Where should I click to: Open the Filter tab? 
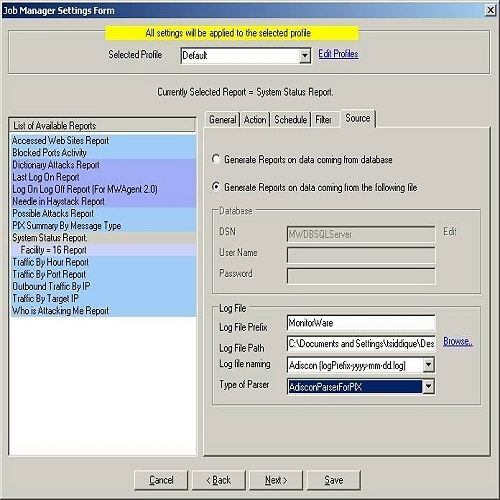coord(323,119)
